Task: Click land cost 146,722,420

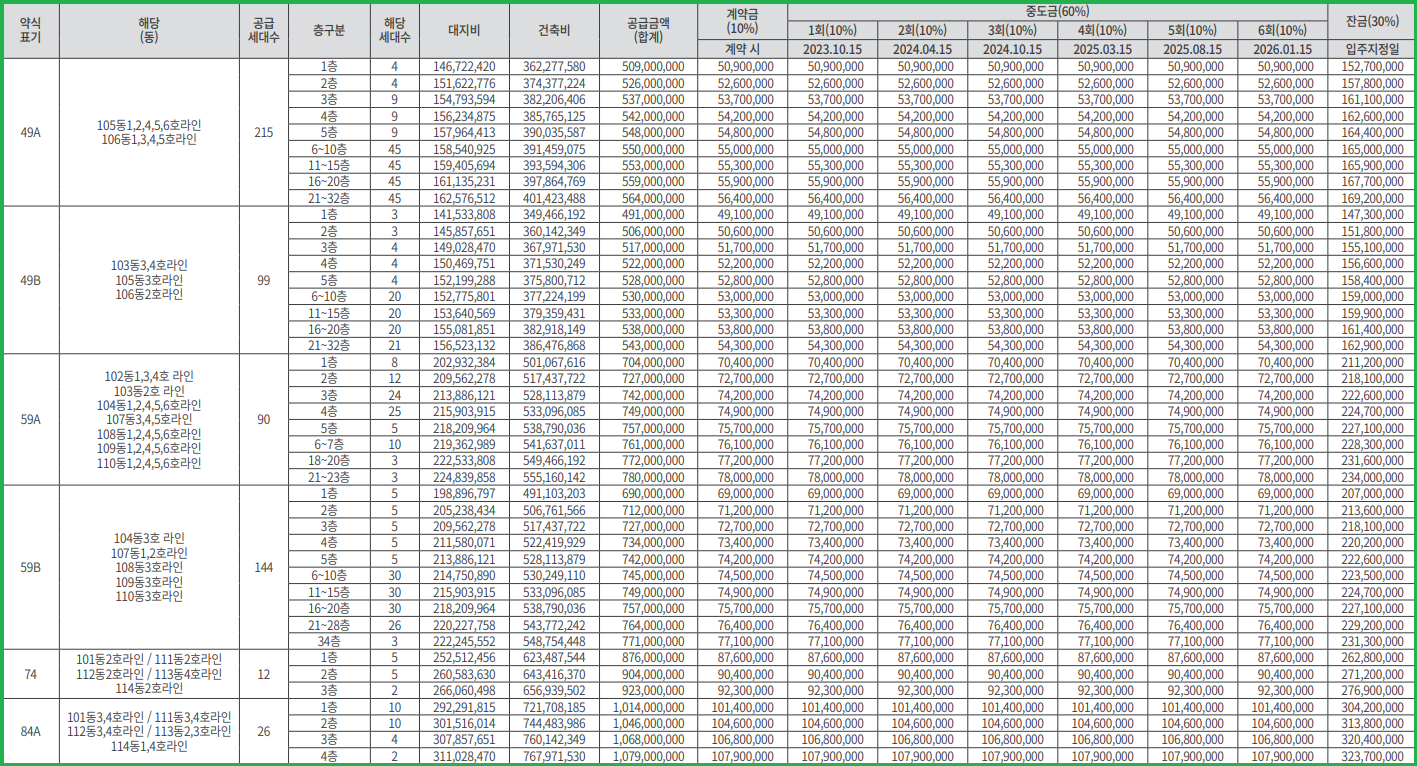Action: 464,66
